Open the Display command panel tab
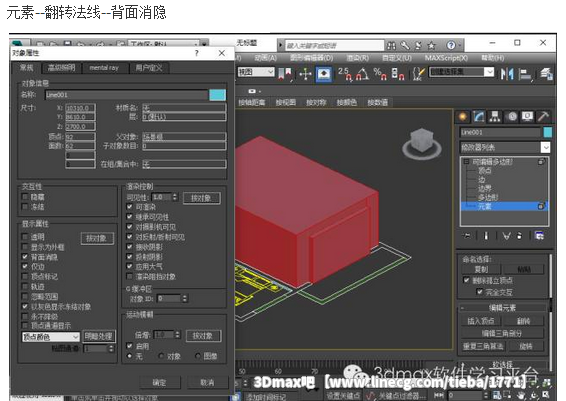The image size is (566, 401). coord(527,117)
